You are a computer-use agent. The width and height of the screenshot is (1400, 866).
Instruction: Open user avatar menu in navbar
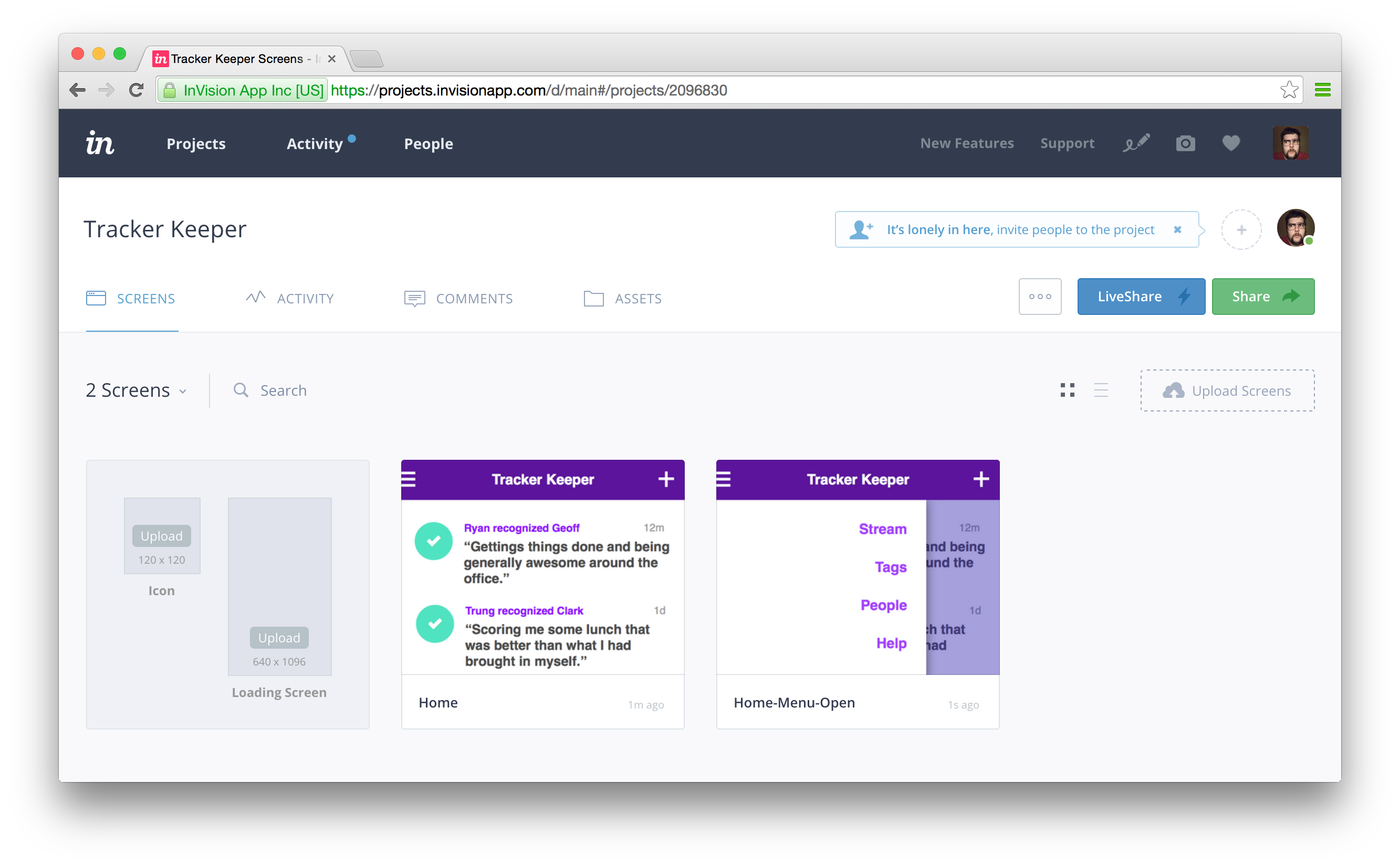[x=1290, y=143]
